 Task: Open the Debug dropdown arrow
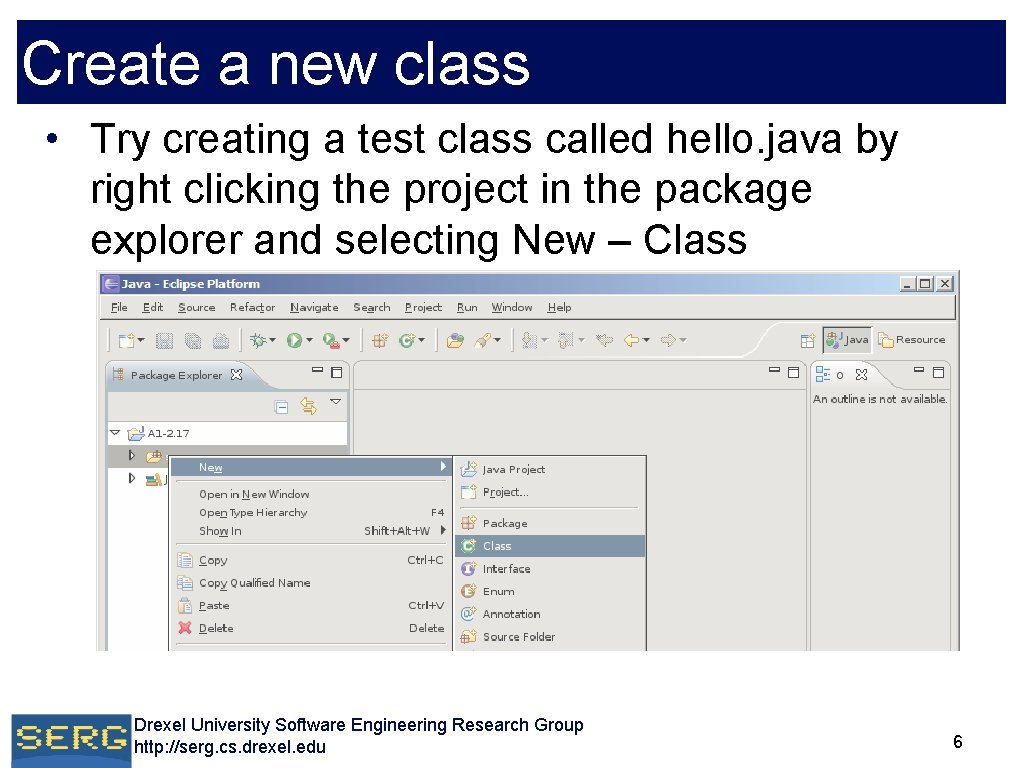(272, 340)
